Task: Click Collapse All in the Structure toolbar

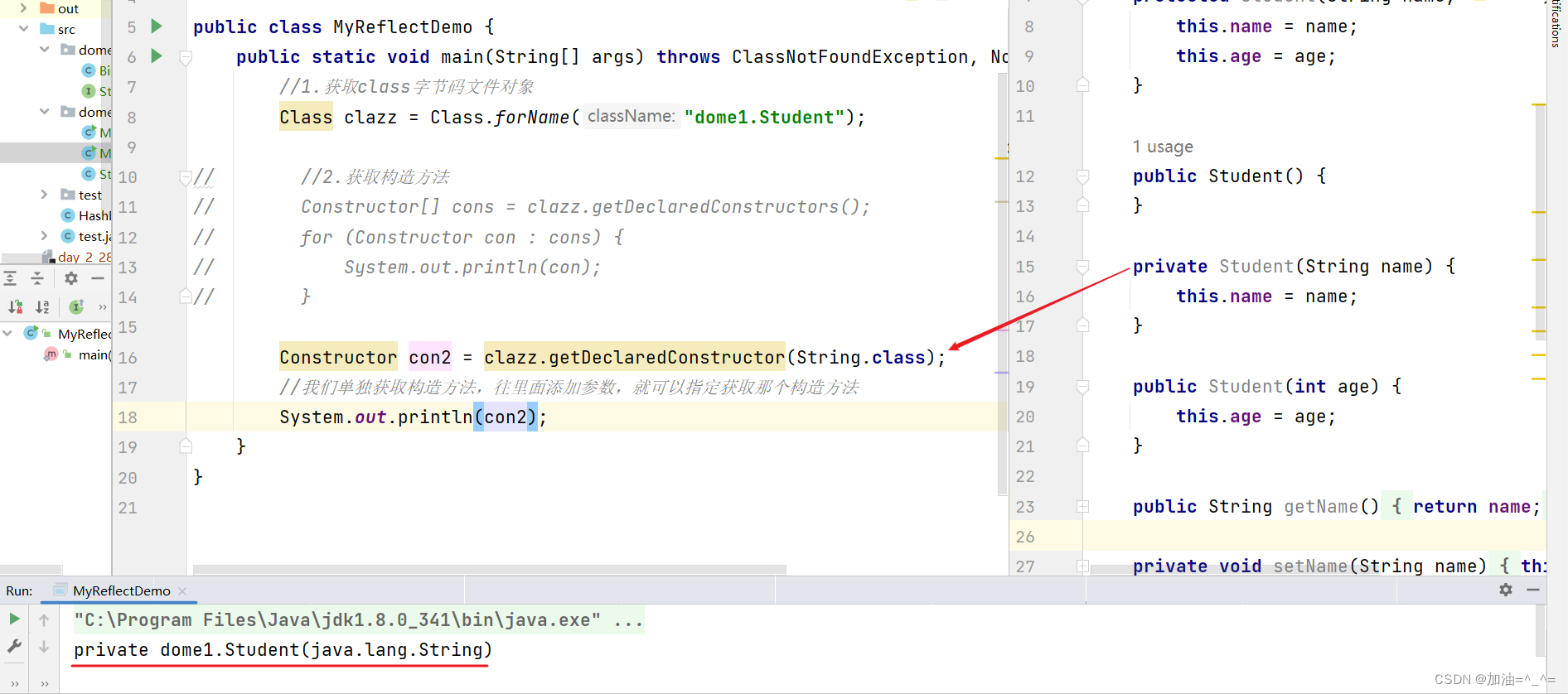Action: (37, 278)
